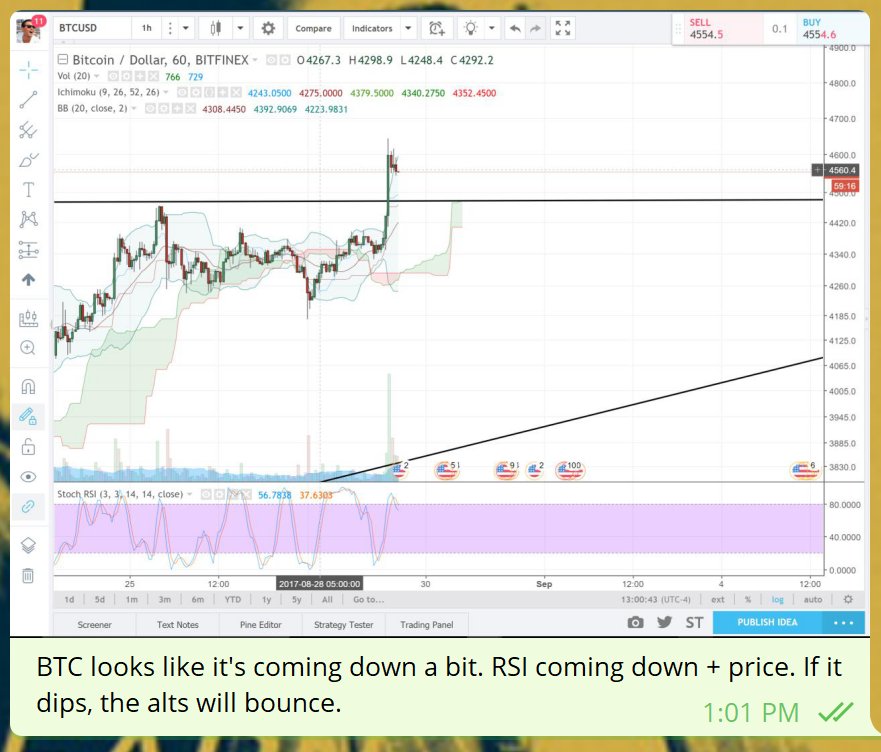Viewport: 881px width, 752px height.
Task: Open the Text Notes tab
Action: tap(178, 624)
